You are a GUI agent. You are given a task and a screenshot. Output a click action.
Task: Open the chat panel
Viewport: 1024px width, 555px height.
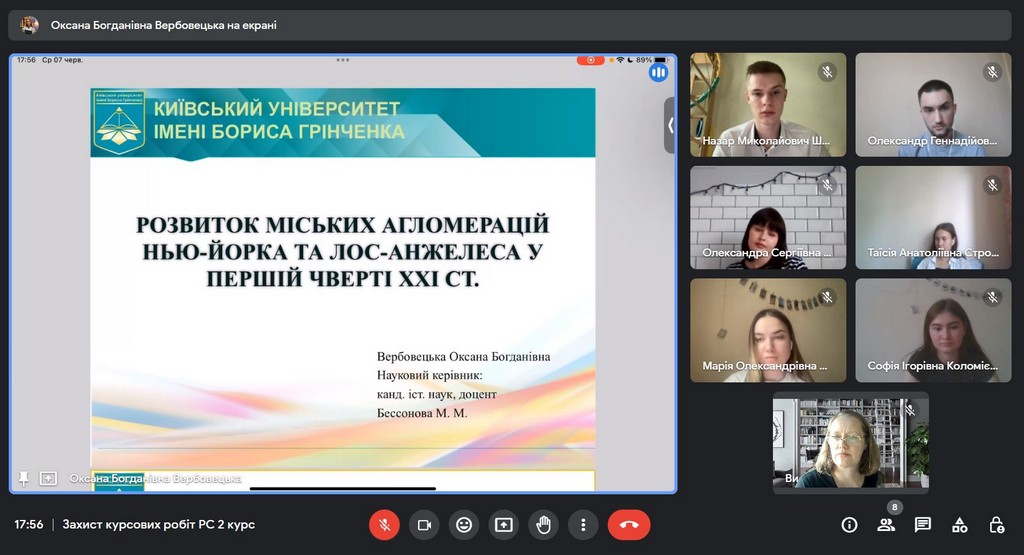[922, 524]
